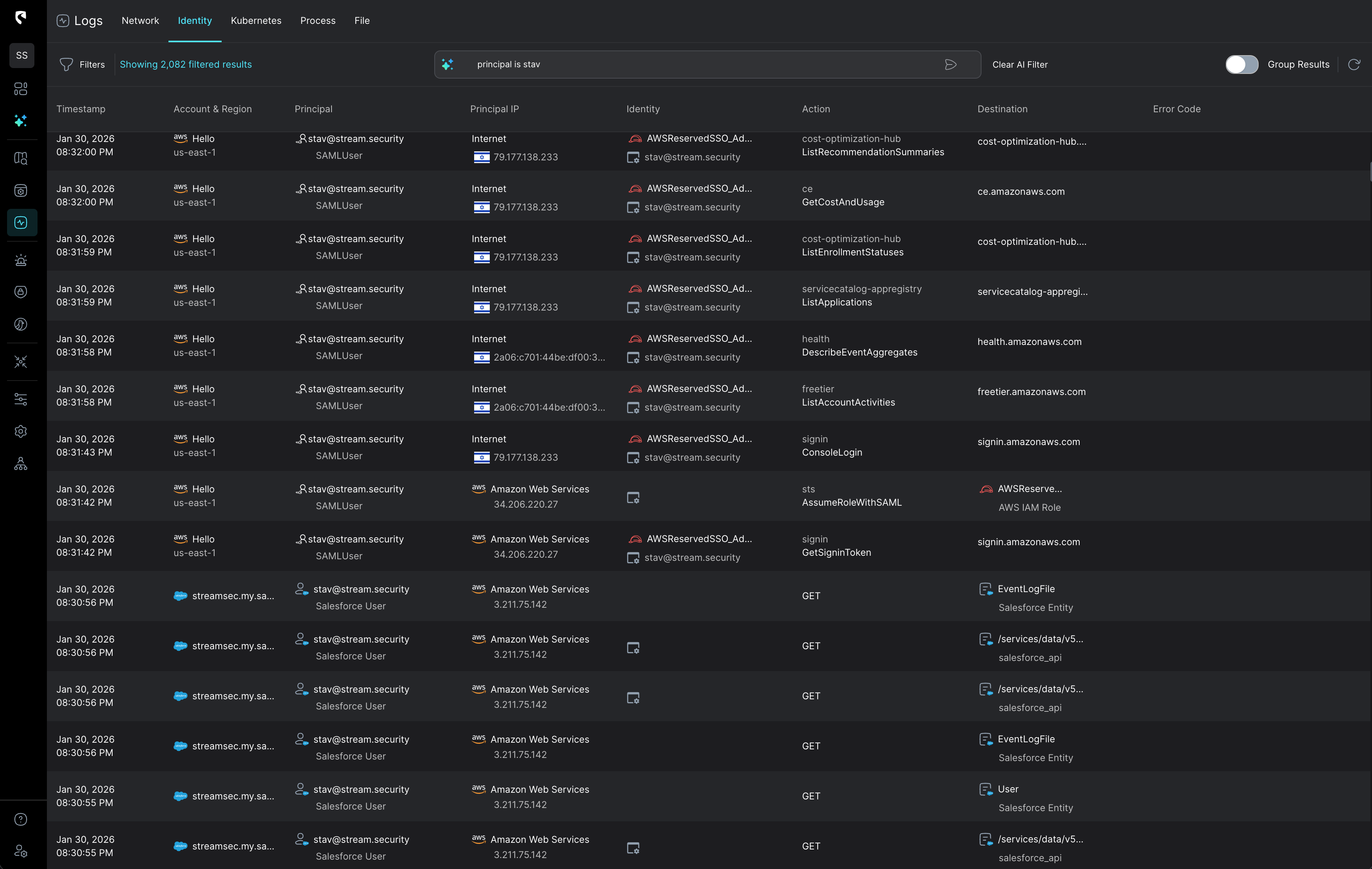
Task: Switch to the Kubernetes tab
Action: [256, 20]
